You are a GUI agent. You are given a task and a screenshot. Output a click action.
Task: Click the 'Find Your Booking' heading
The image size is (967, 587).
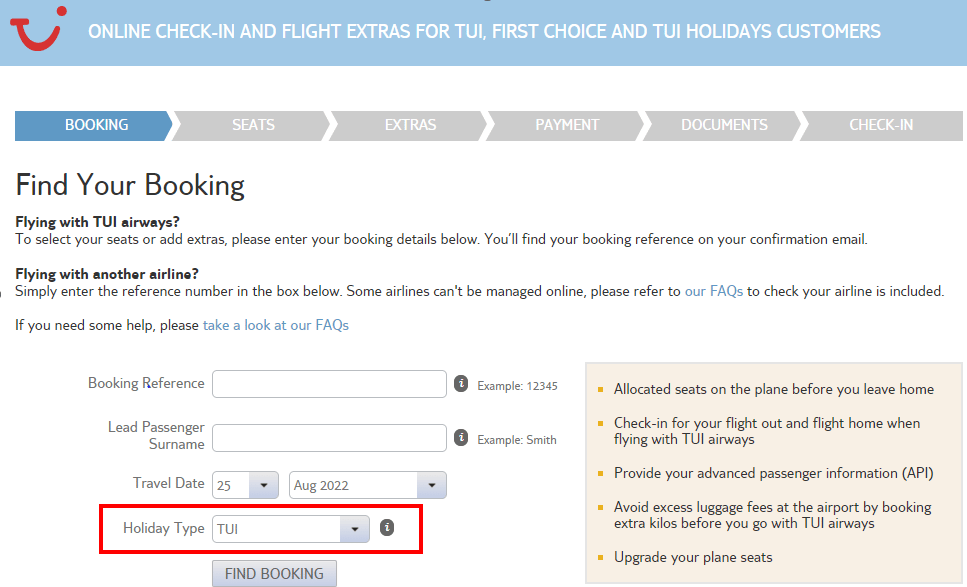click(x=130, y=186)
